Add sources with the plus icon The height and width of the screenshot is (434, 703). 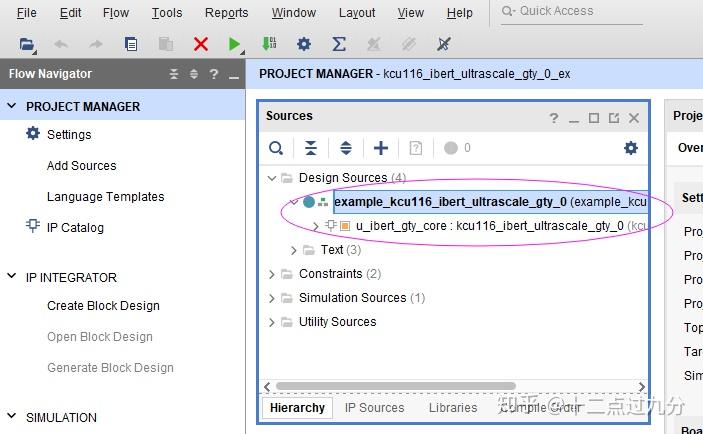click(381, 148)
